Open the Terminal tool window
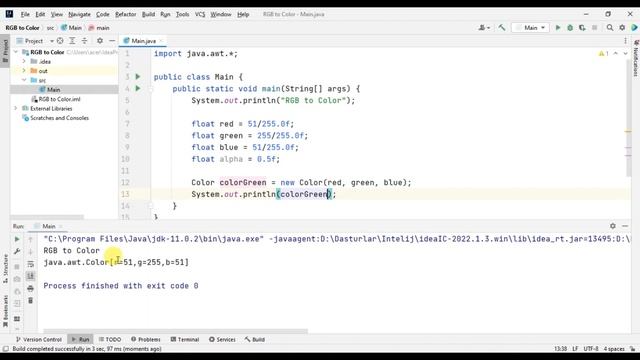The height and width of the screenshot is (360, 640). pyautogui.click(x=185, y=339)
